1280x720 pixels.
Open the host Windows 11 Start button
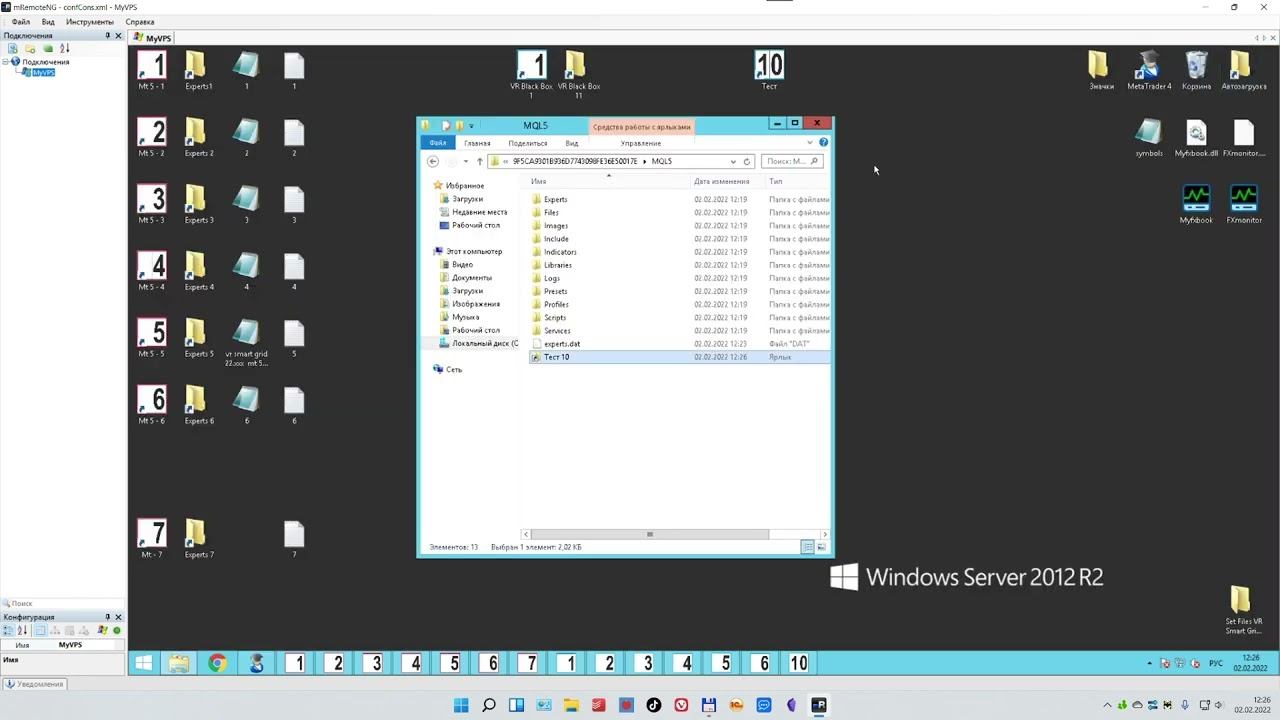point(461,705)
